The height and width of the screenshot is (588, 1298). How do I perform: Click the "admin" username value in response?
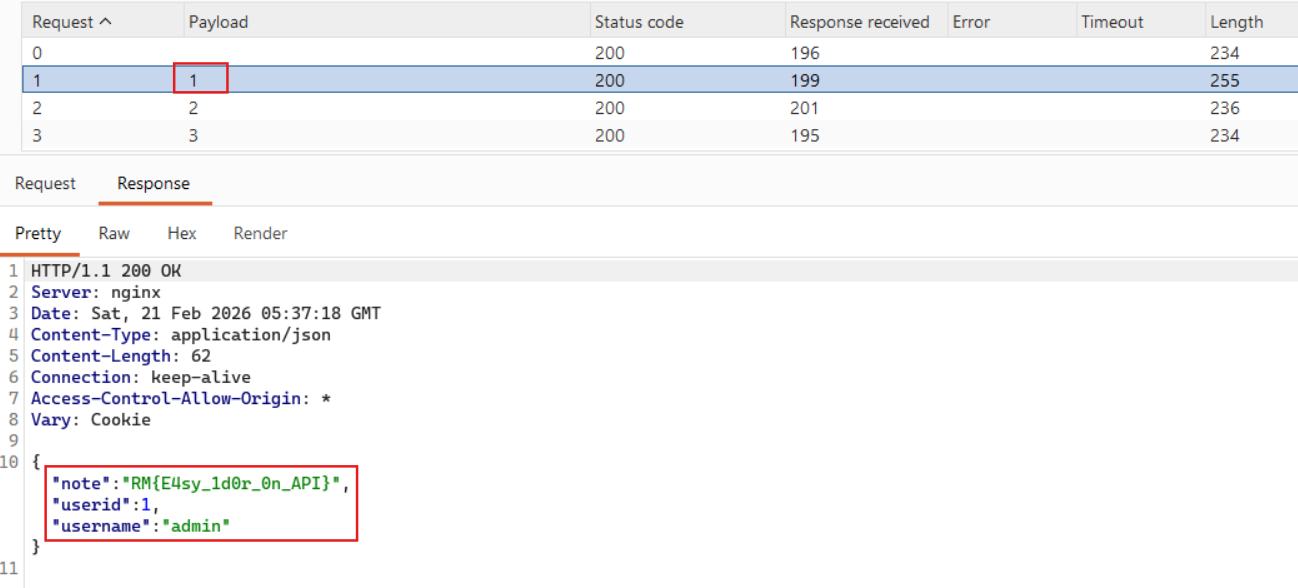[x=196, y=526]
